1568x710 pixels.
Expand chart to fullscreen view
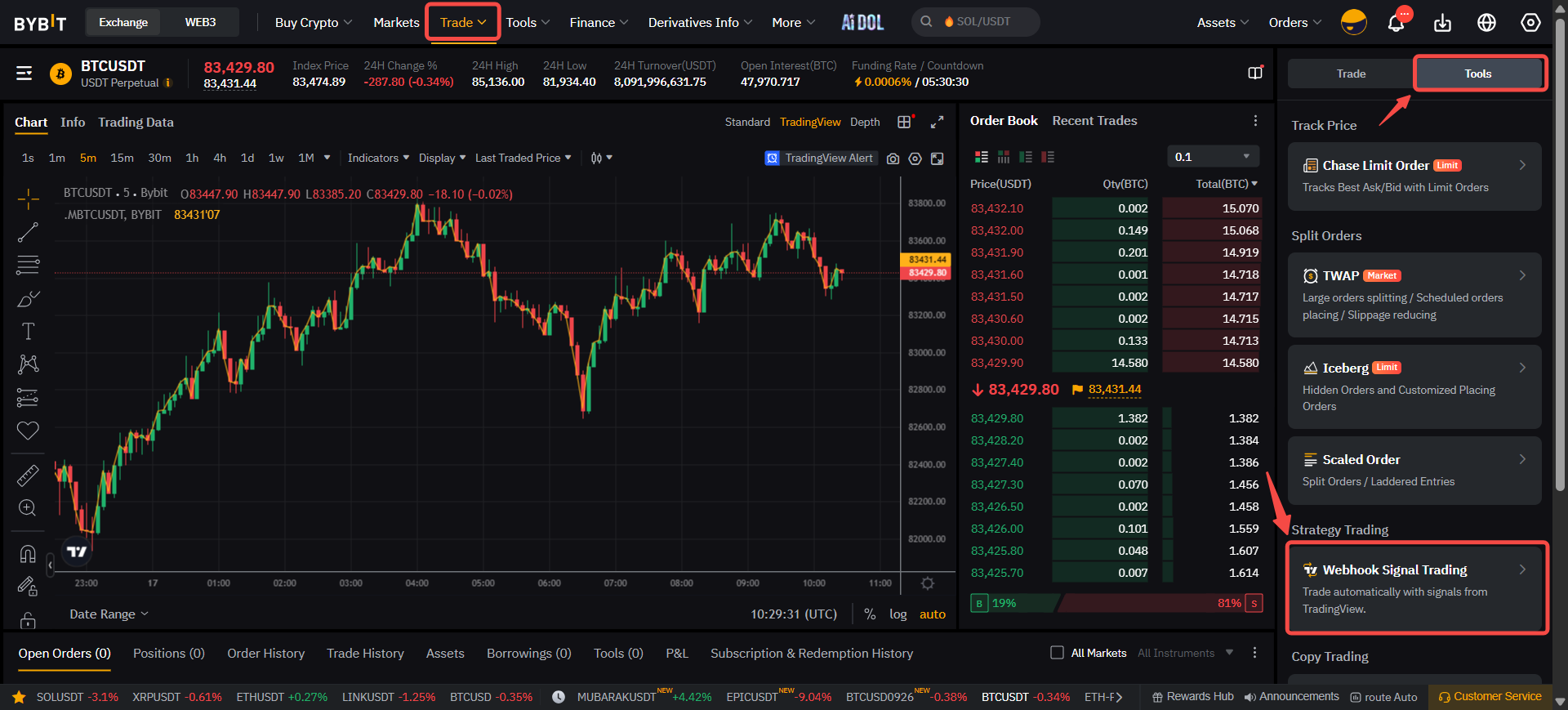click(937, 122)
